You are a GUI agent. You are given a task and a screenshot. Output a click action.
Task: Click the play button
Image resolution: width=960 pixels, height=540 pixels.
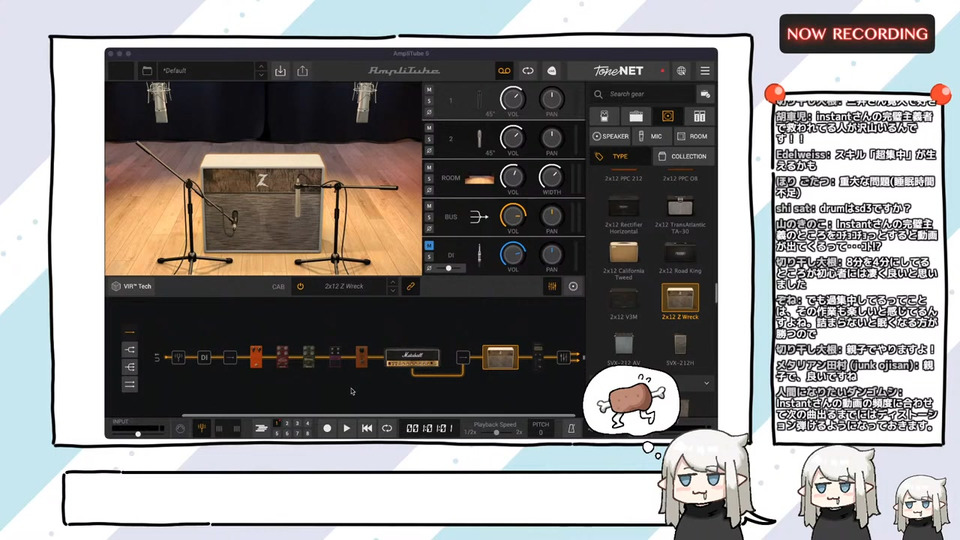(x=347, y=429)
